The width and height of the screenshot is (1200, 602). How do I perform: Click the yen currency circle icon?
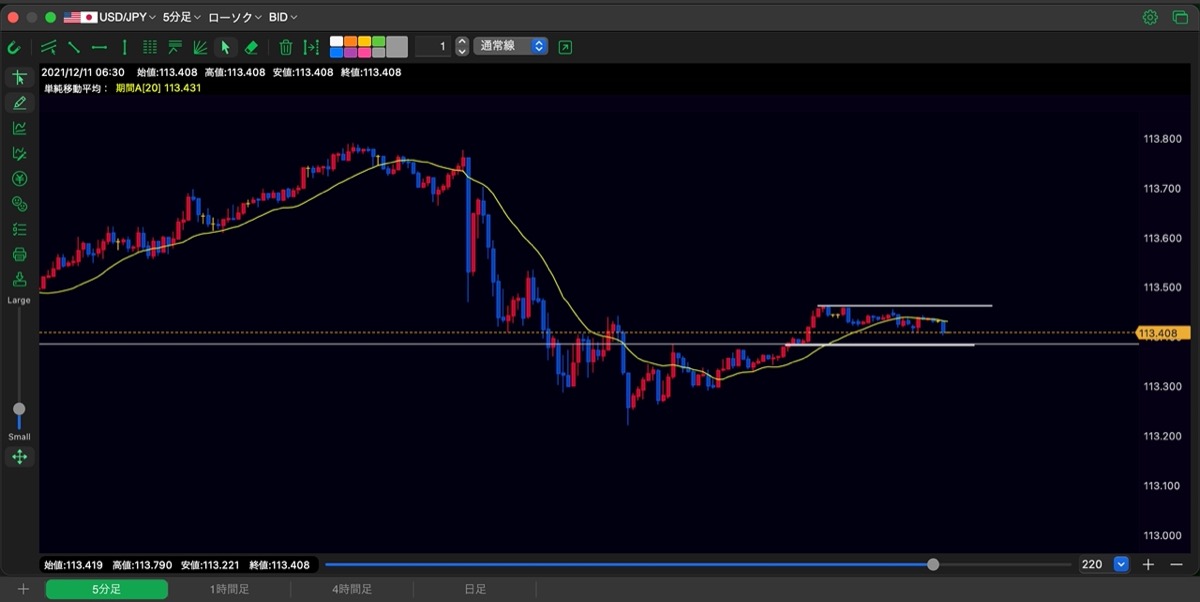19,179
